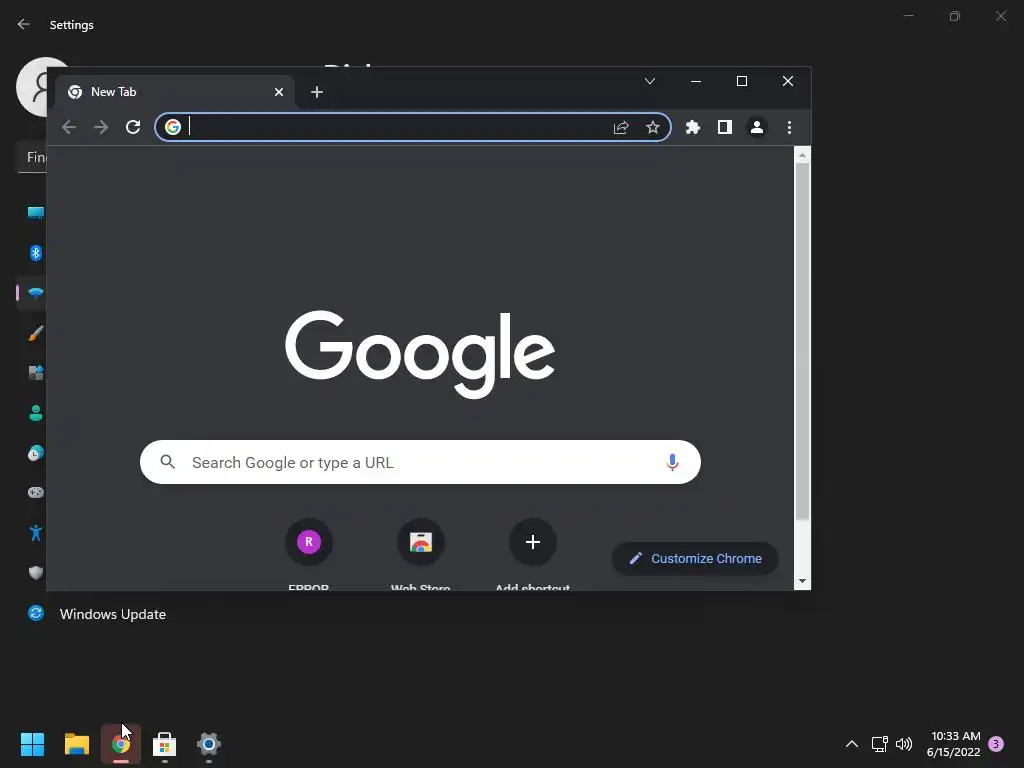Reload the page in Chrome

133,127
